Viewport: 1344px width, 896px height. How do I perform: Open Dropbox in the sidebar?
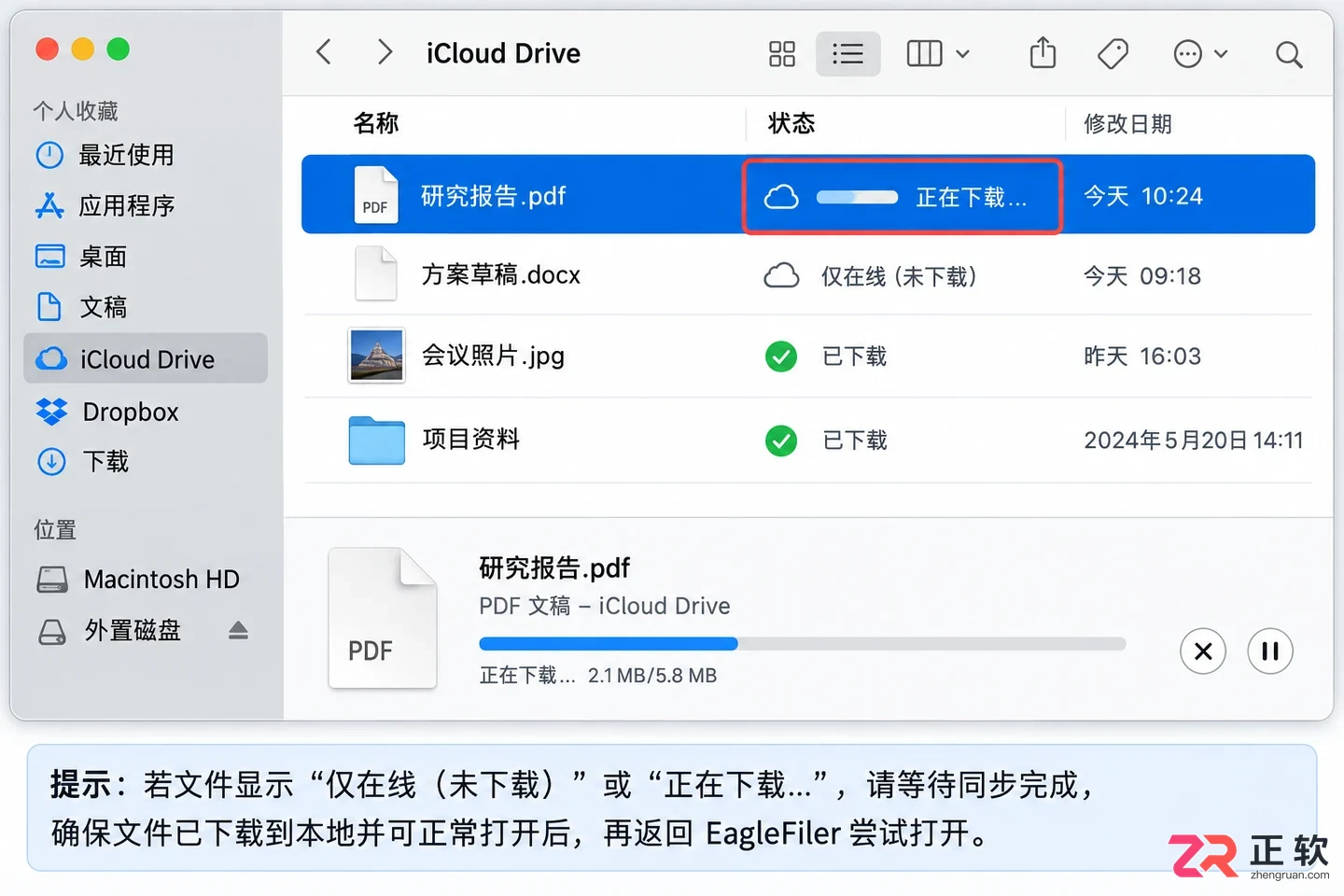click(x=107, y=412)
